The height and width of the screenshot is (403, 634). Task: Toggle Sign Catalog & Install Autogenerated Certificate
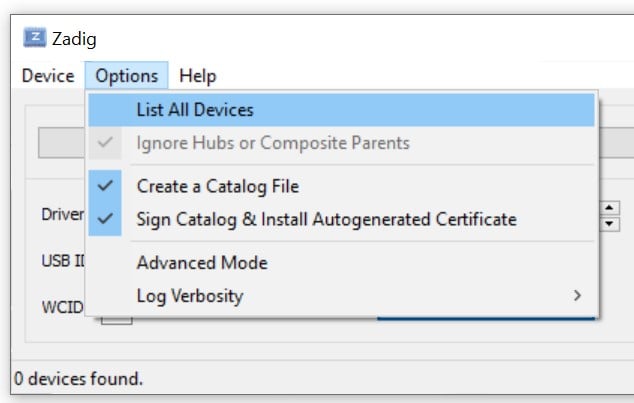tap(326, 219)
